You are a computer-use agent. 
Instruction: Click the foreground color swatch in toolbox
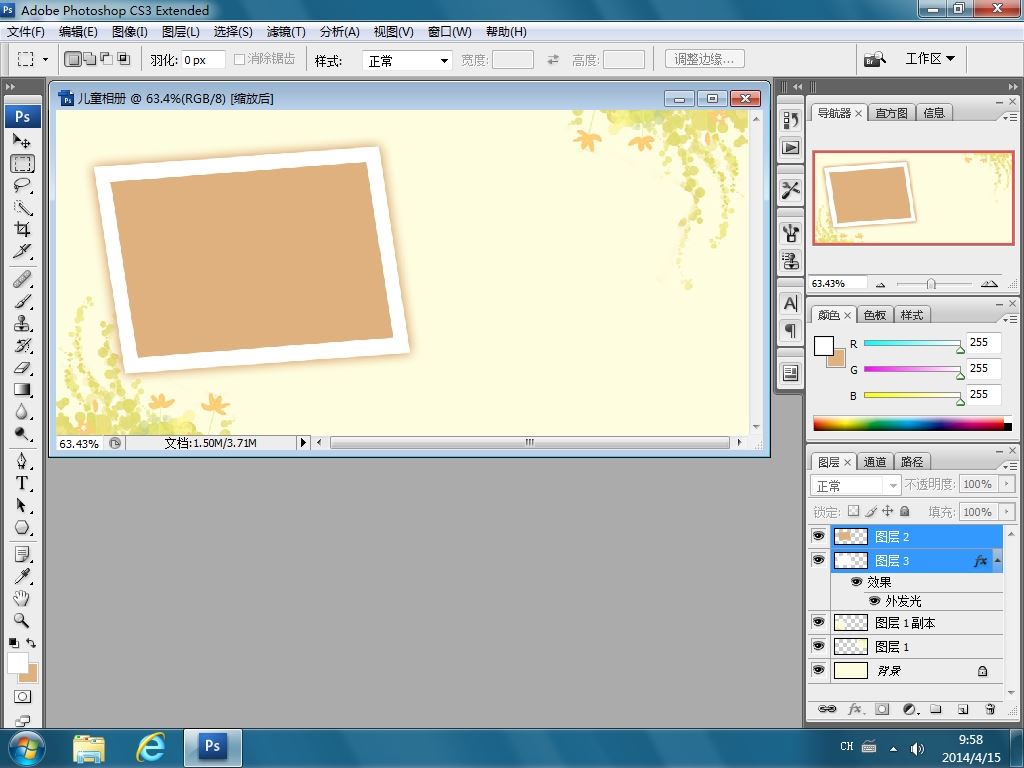(18, 662)
